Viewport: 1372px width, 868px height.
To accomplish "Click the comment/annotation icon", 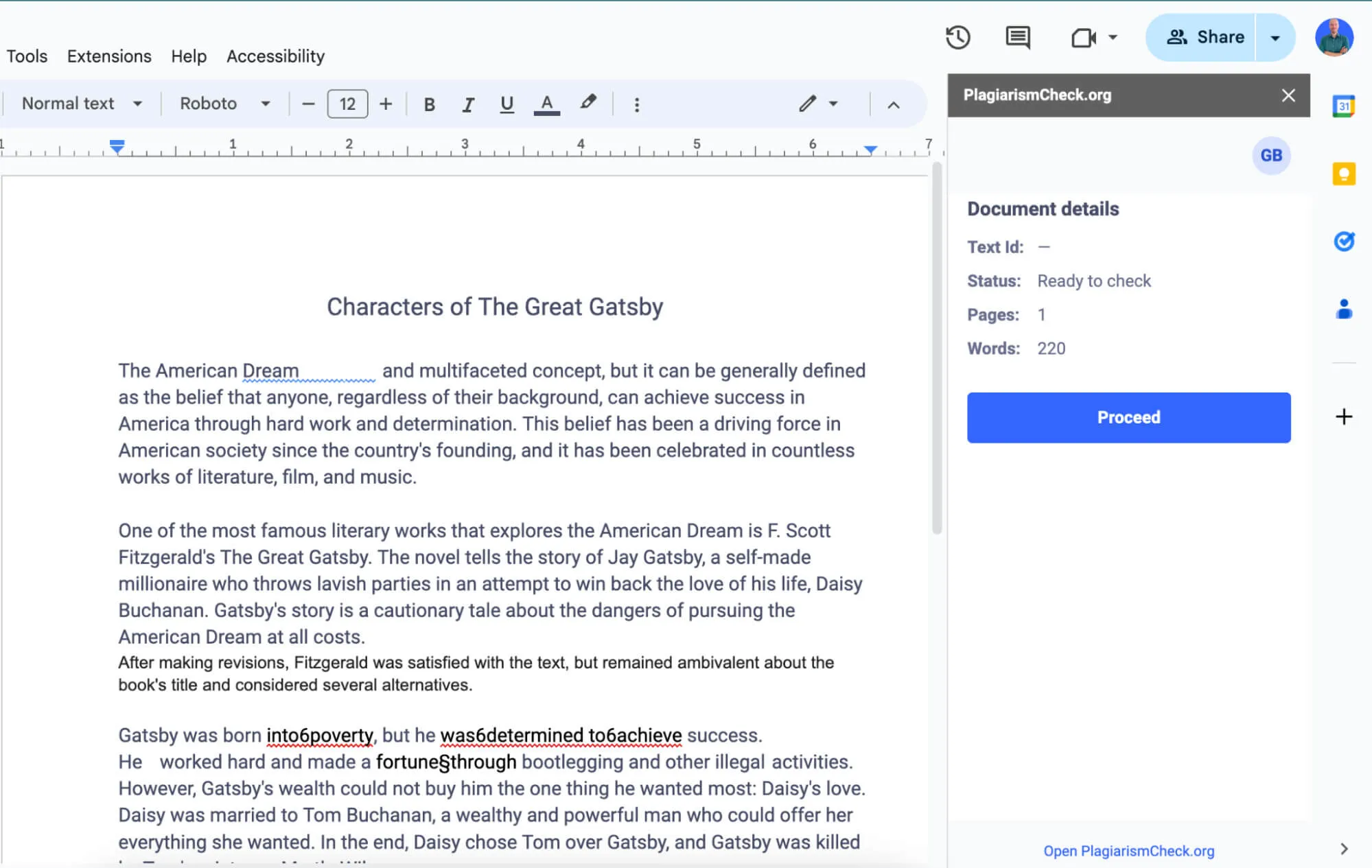I will (x=1019, y=37).
